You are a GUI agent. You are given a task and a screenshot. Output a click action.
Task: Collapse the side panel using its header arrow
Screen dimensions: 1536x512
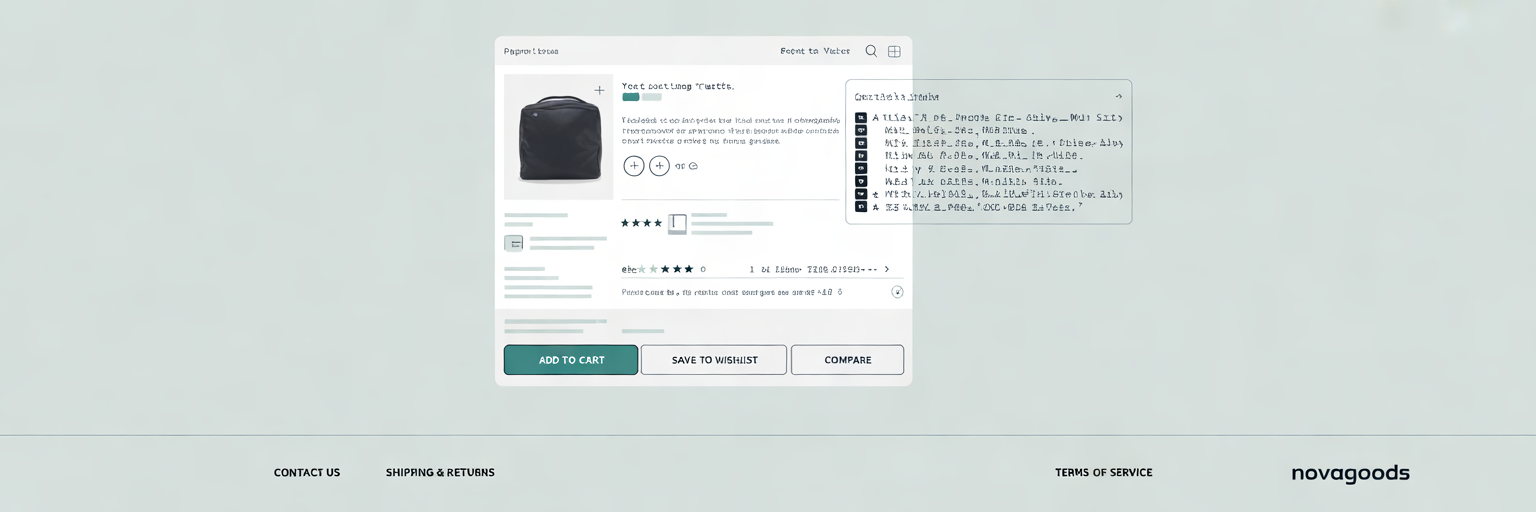1118,97
